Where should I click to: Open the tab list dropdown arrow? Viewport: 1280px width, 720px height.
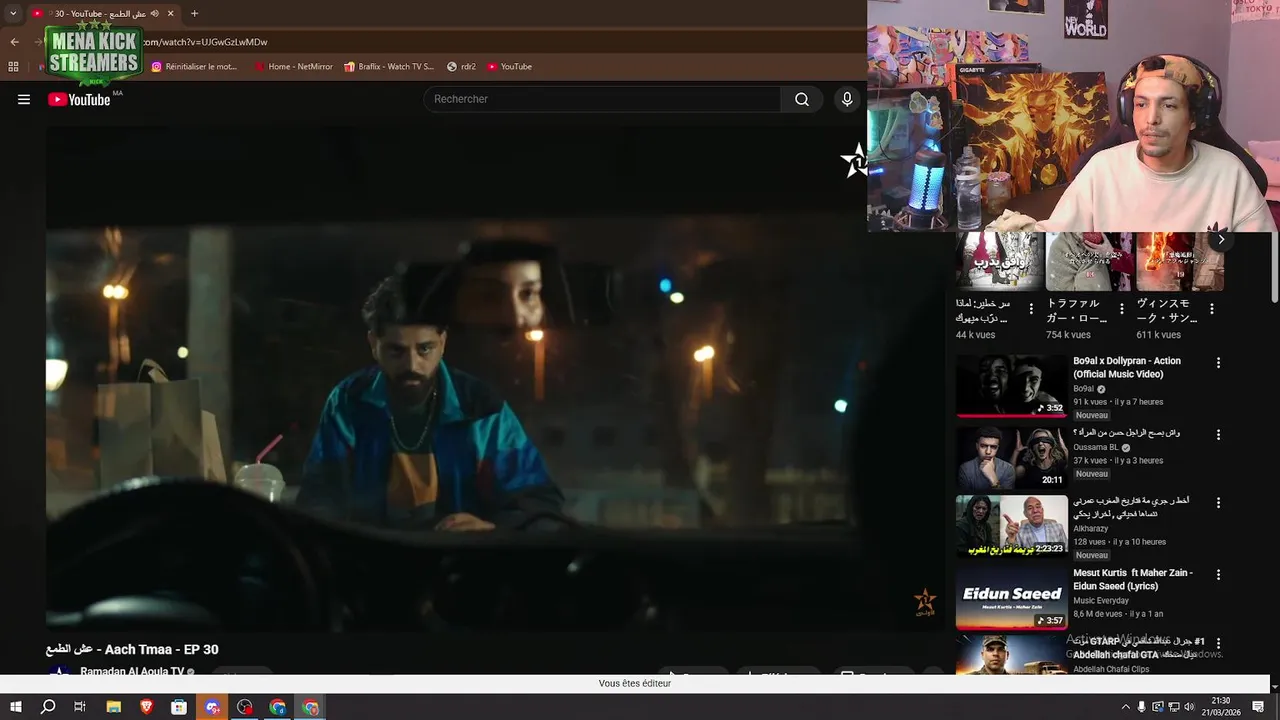pos(13,13)
